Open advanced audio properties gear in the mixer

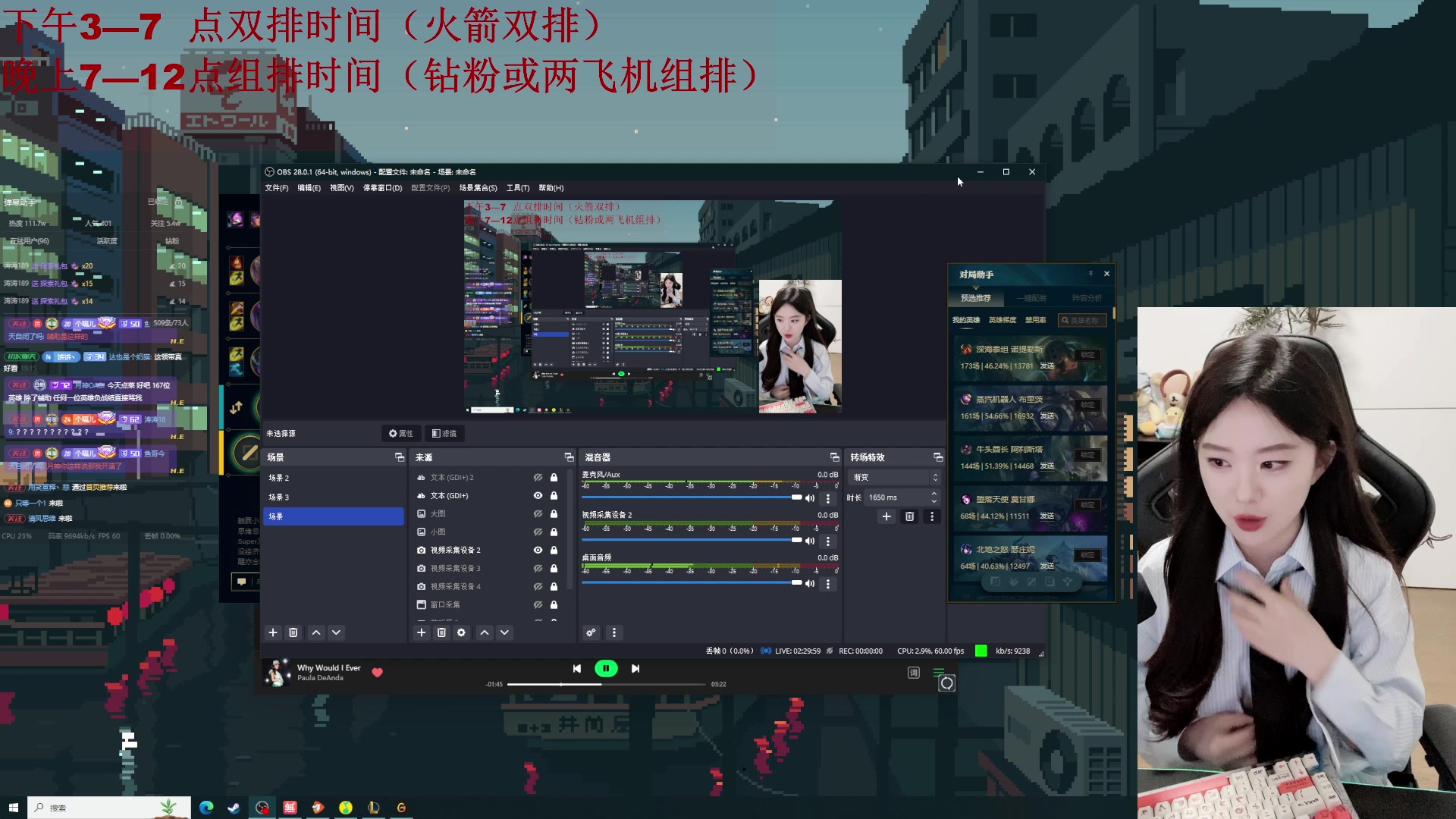tap(591, 632)
